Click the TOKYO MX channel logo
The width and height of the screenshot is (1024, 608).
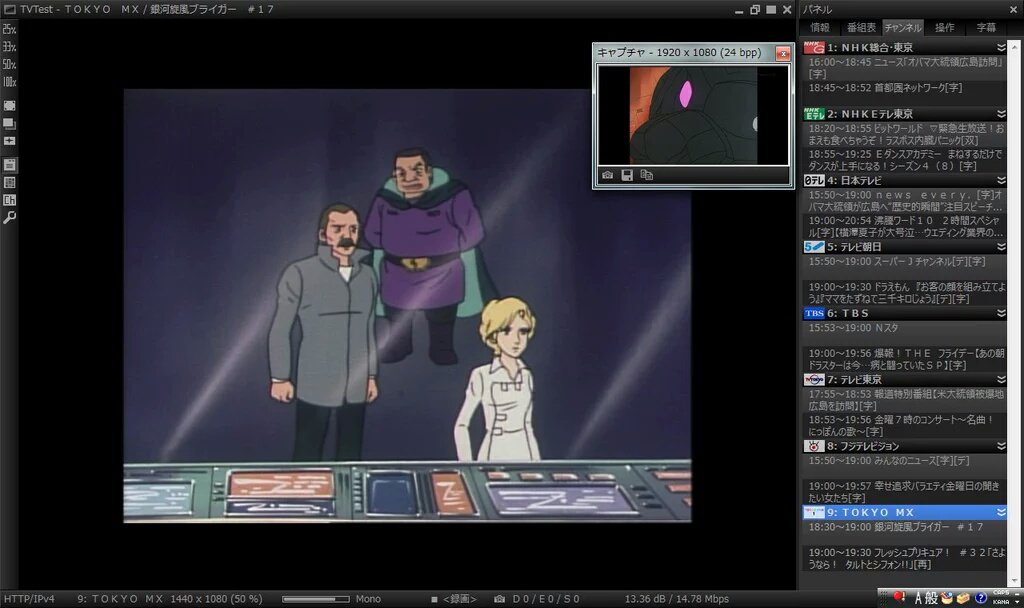click(x=814, y=513)
